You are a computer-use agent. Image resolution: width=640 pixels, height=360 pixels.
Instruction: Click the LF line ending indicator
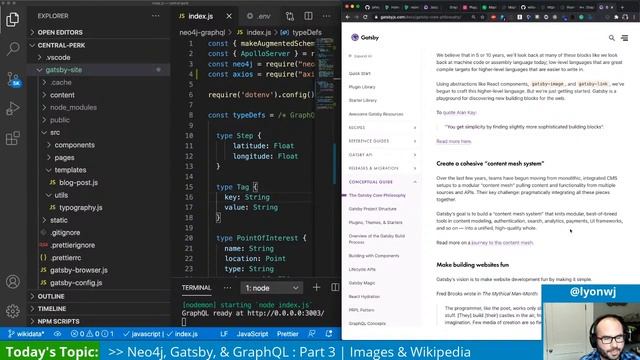point(224,334)
